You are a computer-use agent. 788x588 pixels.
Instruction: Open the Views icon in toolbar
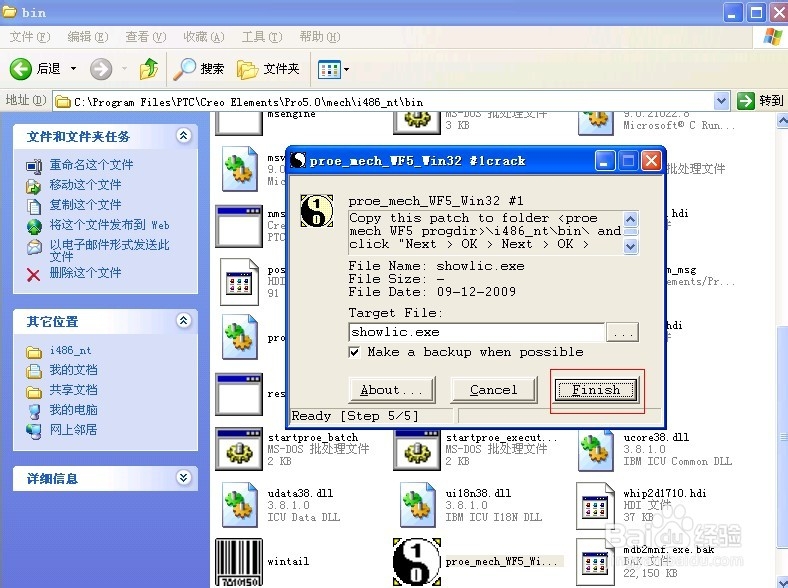tap(329, 69)
